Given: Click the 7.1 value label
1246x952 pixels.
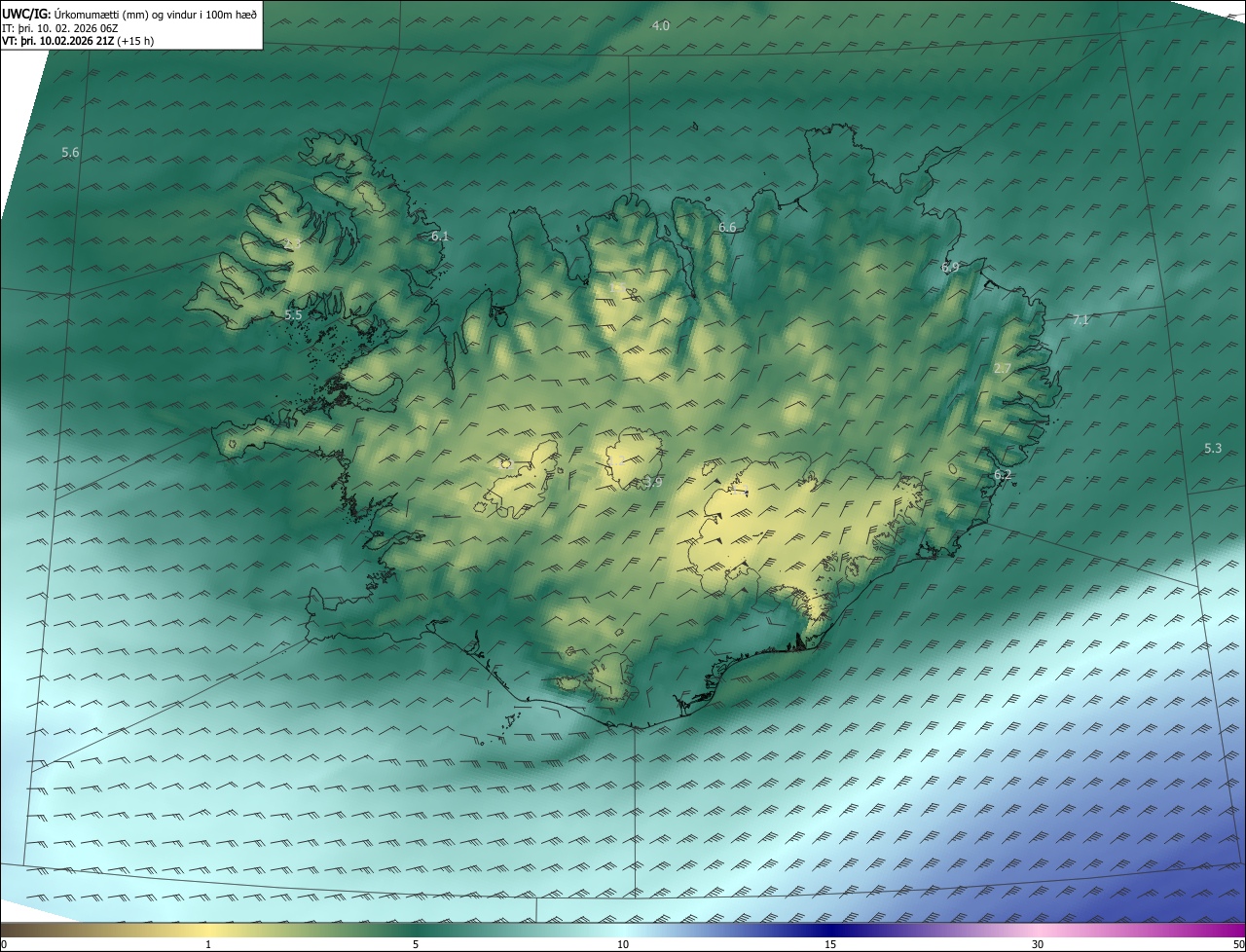Looking at the screenshot, I should coord(1081,319).
